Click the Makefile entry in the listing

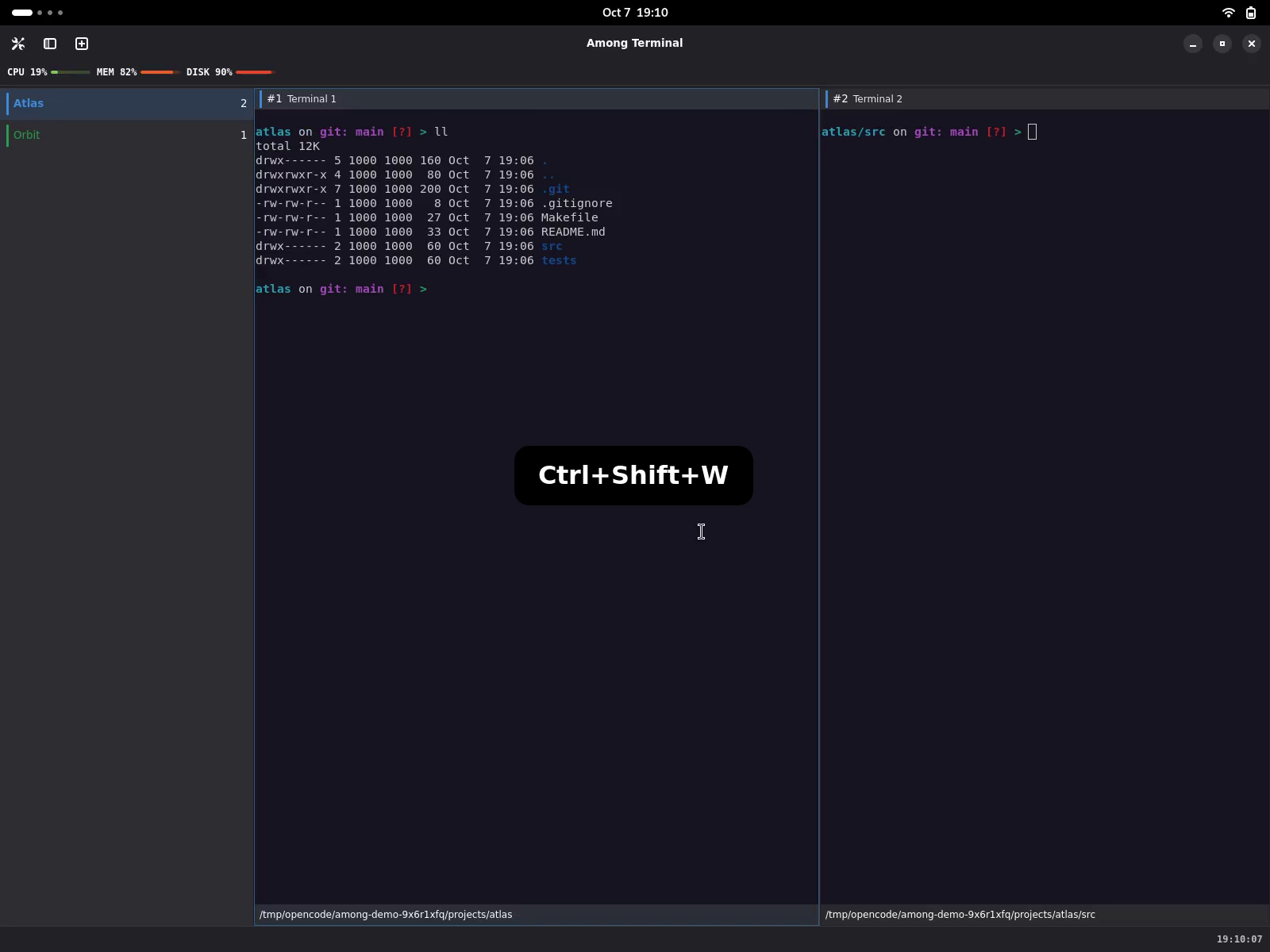point(570,217)
